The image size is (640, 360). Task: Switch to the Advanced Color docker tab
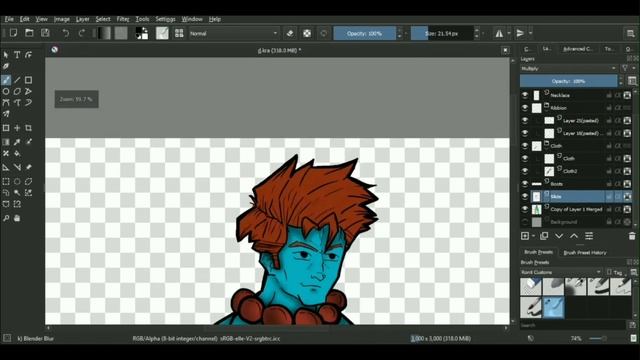coord(577,49)
